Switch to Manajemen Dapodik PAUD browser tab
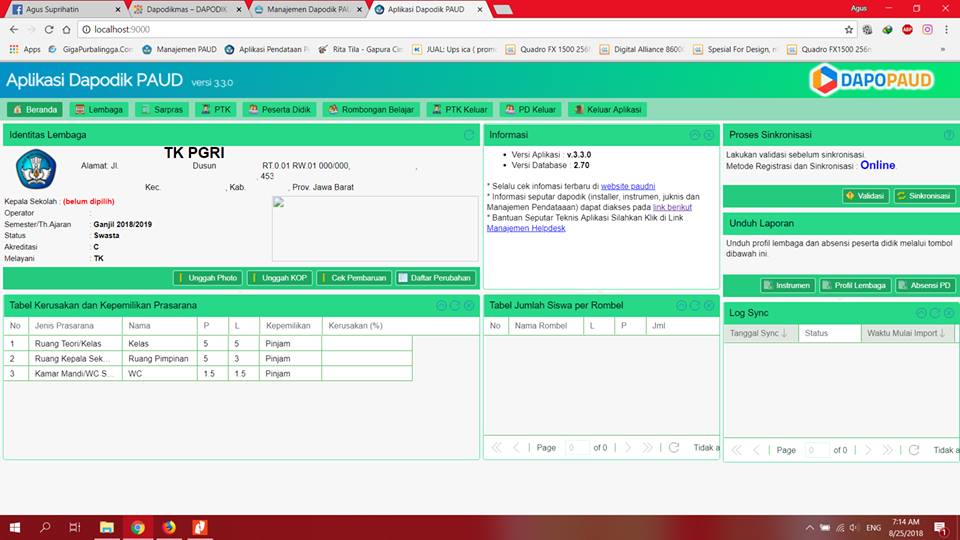Image resolution: width=960 pixels, height=540 pixels. tap(309, 9)
